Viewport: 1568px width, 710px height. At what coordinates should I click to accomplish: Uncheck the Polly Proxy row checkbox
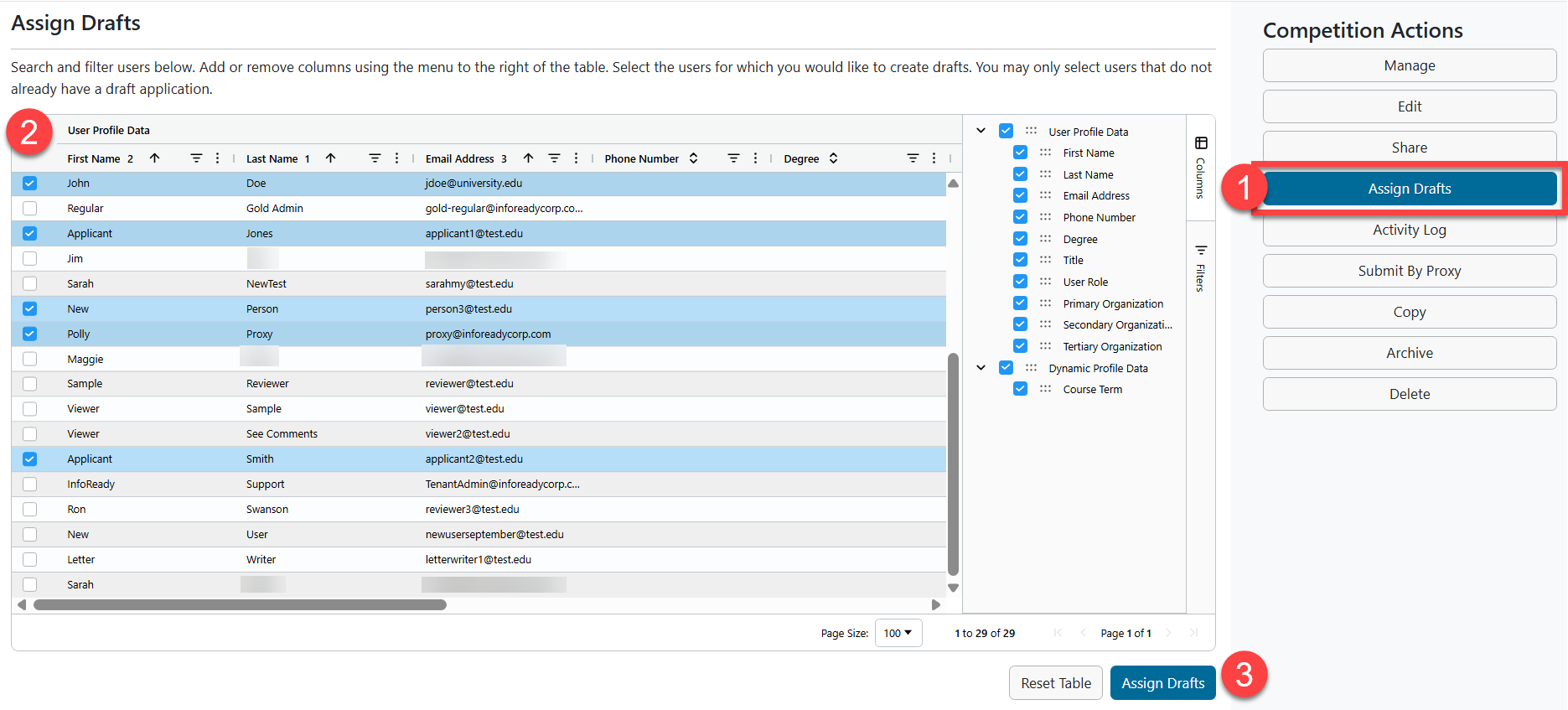click(30, 334)
